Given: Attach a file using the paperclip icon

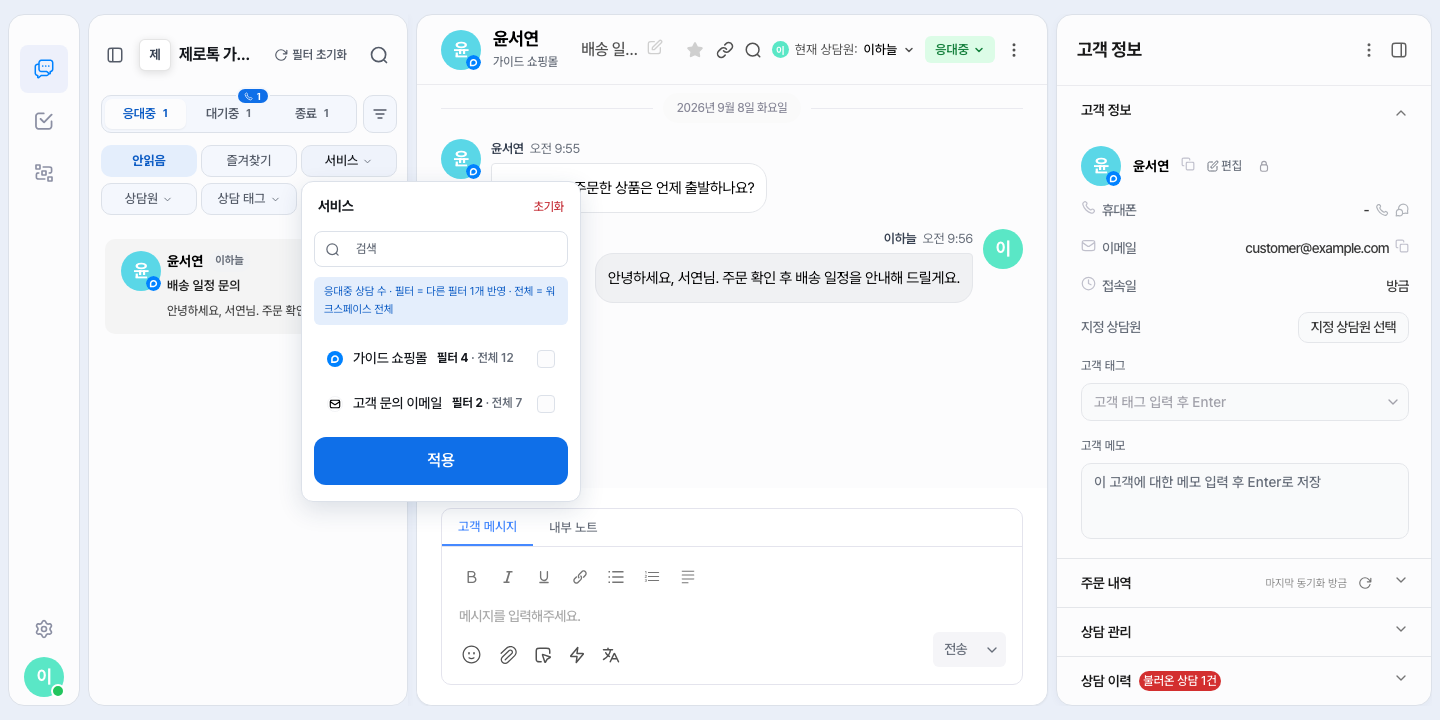Looking at the screenshot, I should tap(508, 655).
